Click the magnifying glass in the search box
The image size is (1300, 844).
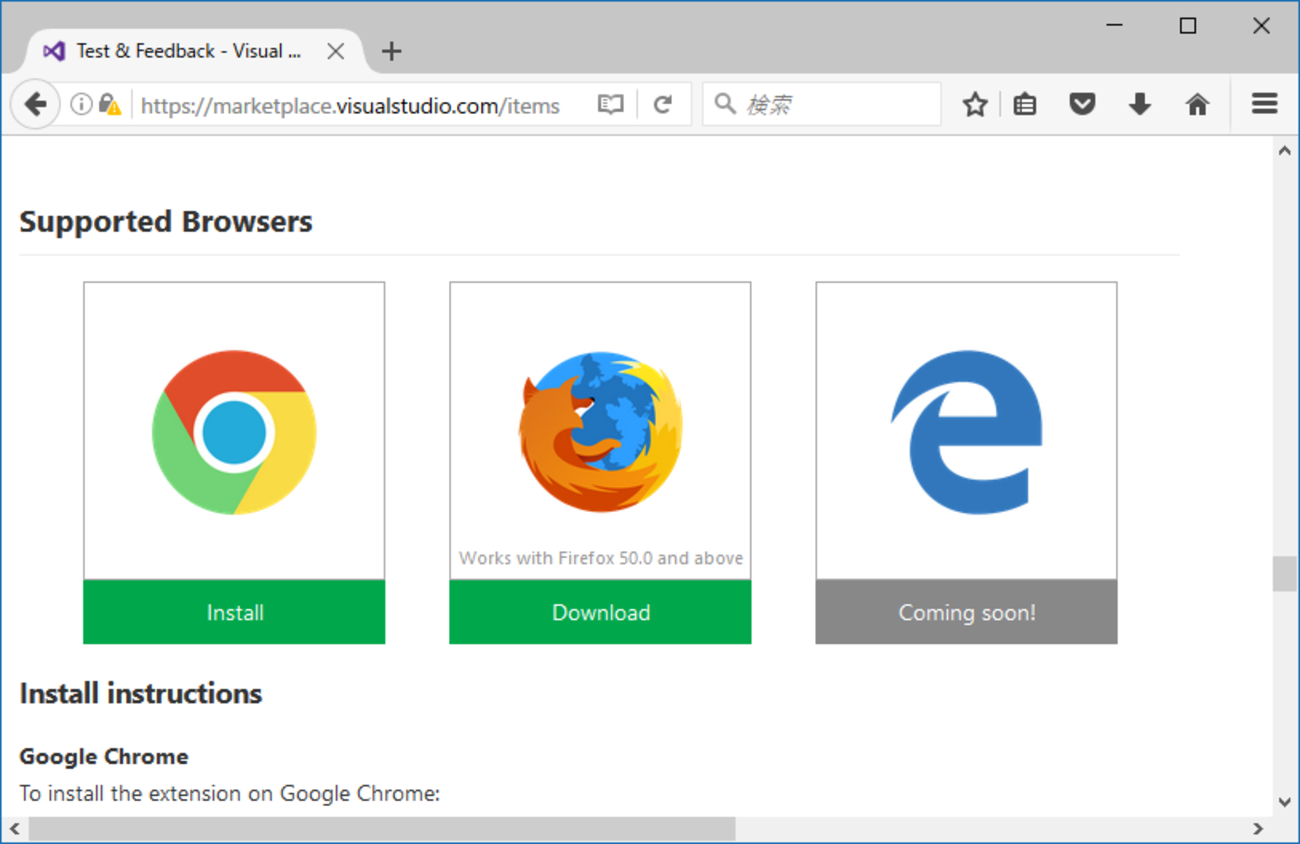coord(725,104)
